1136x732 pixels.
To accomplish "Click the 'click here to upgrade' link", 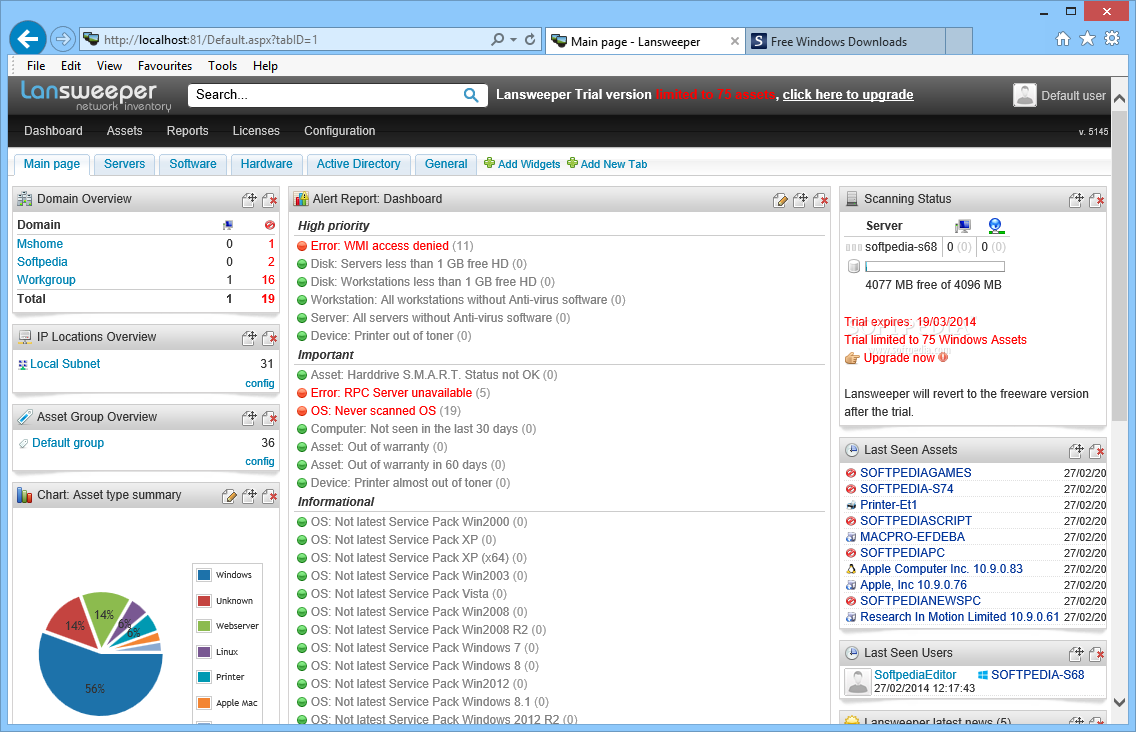I will click(848, 95).
